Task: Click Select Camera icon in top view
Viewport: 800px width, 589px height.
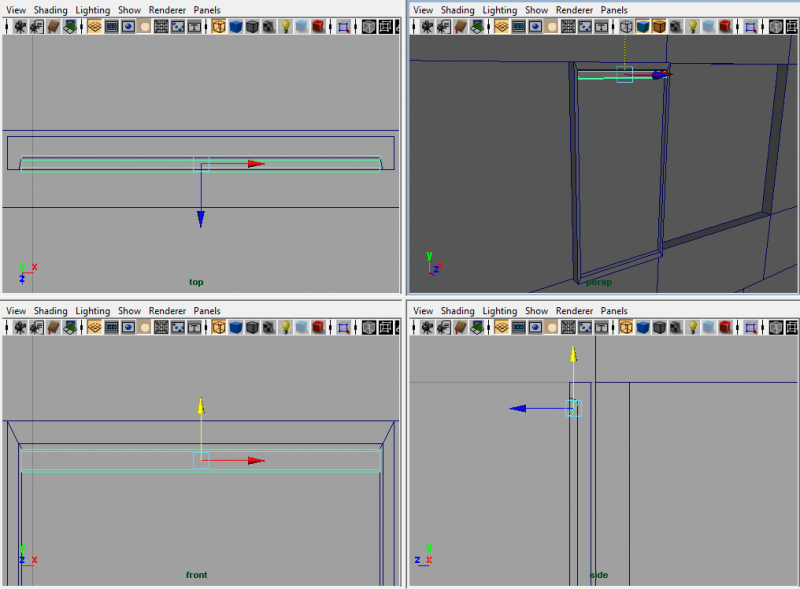Action: point(18,27)
